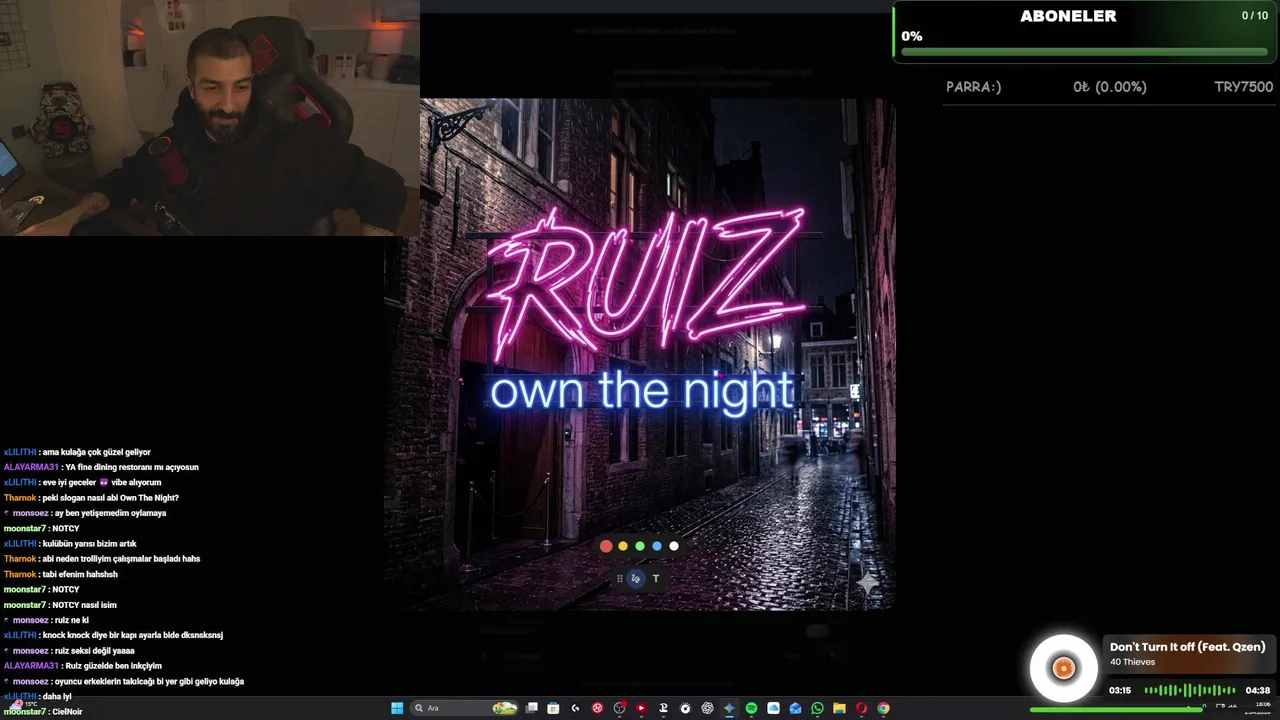Image resolution: width=1280 pixels, height=720 pixels.
Task: Click the 0 / 10 subscriber count
Action: tap(1254, 16)
